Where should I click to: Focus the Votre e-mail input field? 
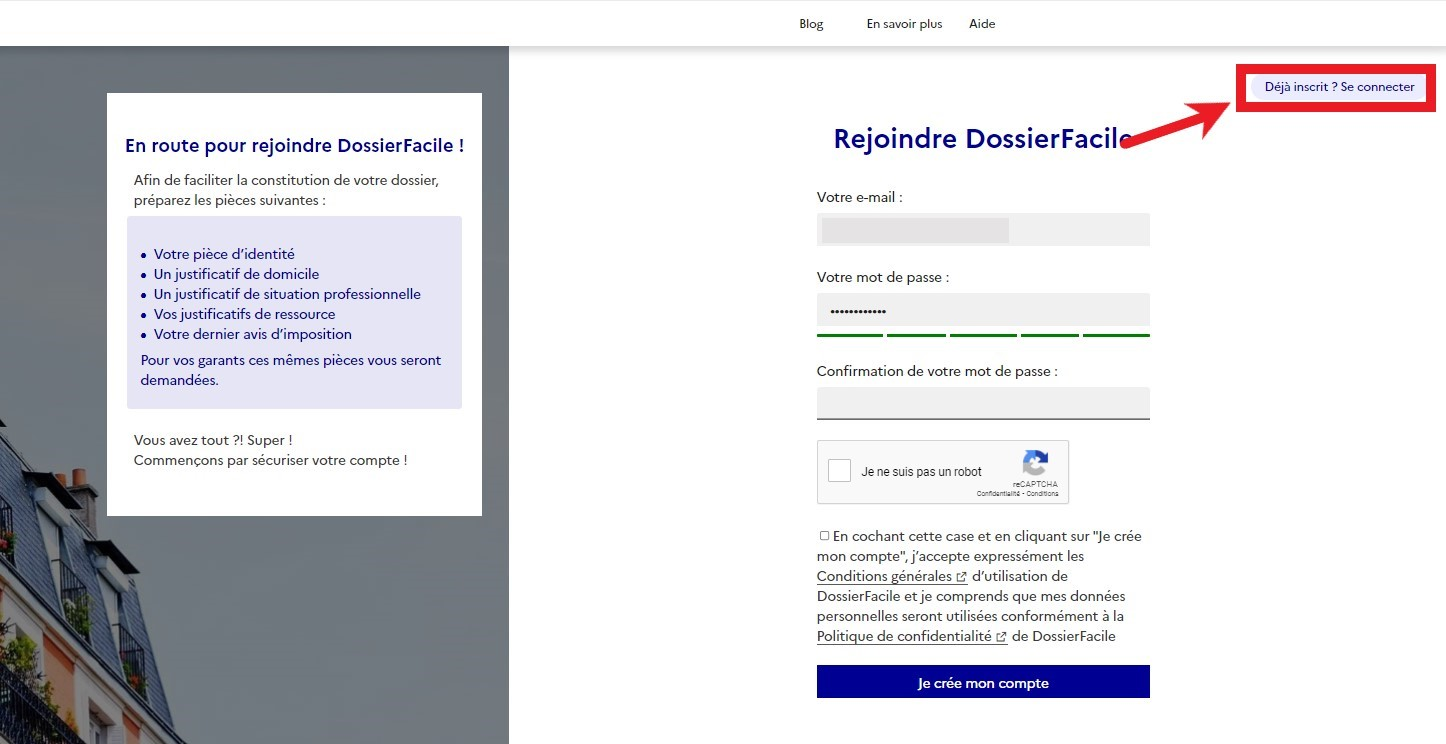coord(983,229)
